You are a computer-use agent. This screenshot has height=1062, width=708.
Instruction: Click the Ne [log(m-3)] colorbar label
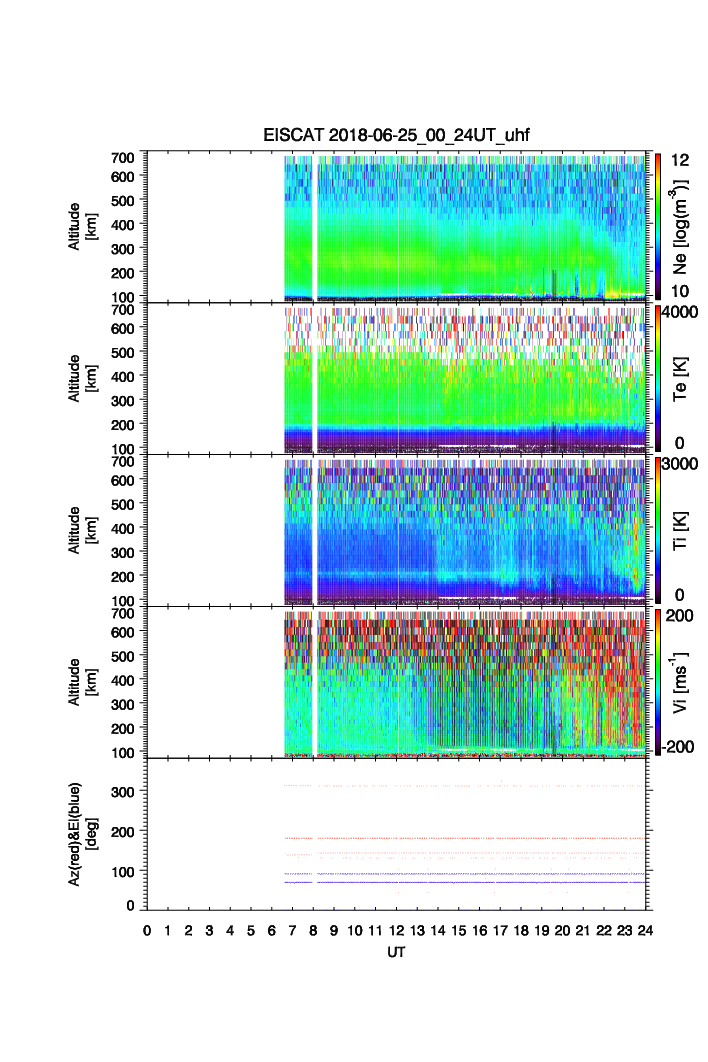coord(682,225)
